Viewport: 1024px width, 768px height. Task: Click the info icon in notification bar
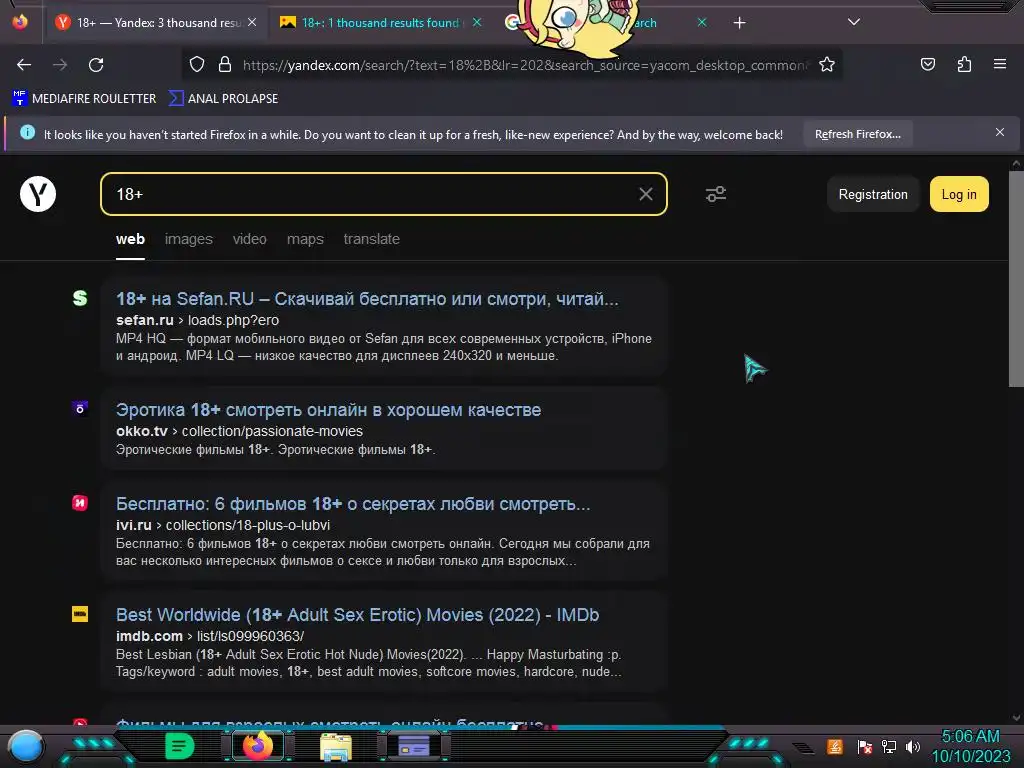pos(27,133)
